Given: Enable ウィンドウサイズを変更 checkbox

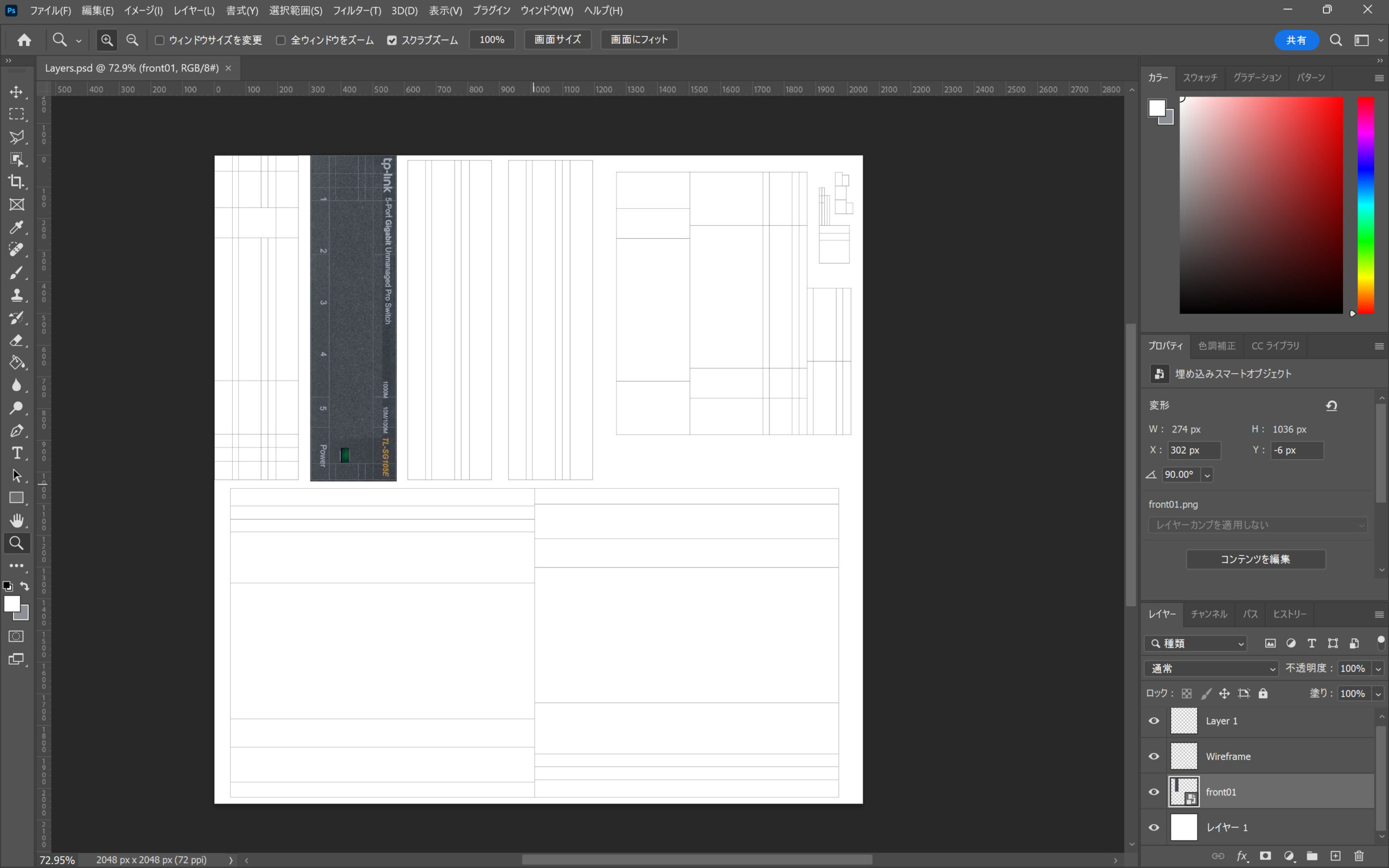Looking at the screenshot, I should [x=160, y=40].
